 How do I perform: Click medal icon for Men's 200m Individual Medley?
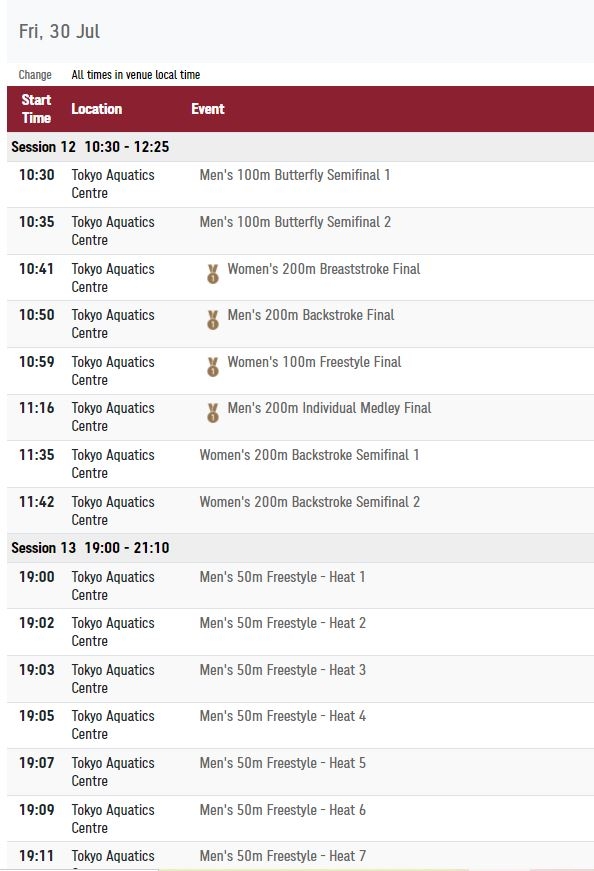click(x=213, y=413)
